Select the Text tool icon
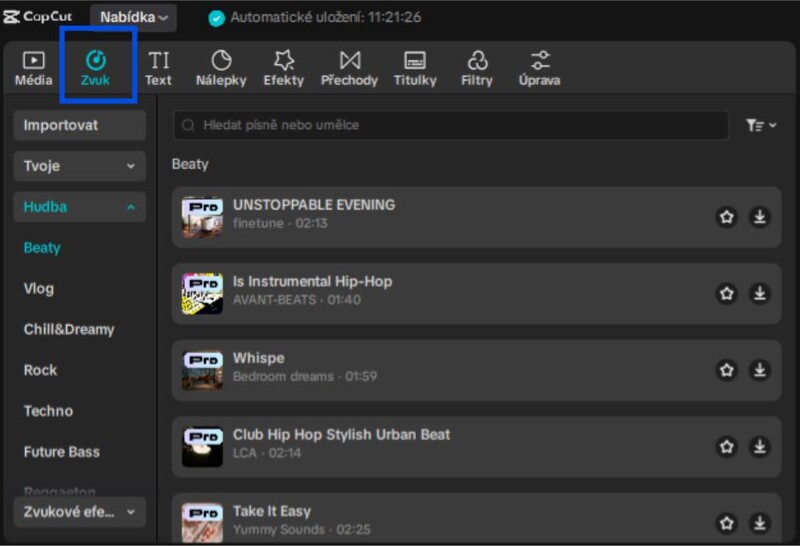 (158, 61)
